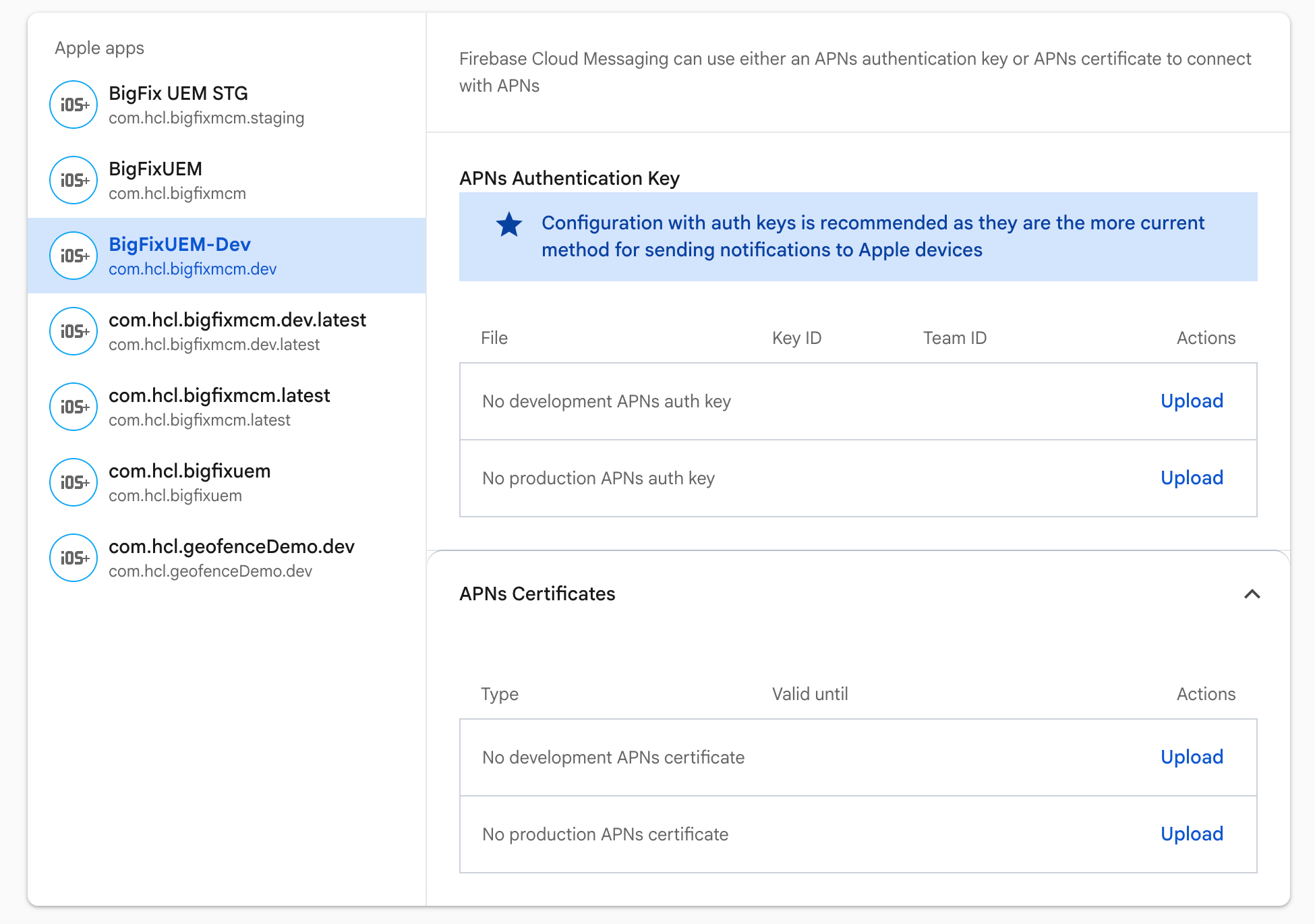This screenshot has height=924, width=1315.
Task: Upload production APNs auth key
Action: coord(1192,478)
